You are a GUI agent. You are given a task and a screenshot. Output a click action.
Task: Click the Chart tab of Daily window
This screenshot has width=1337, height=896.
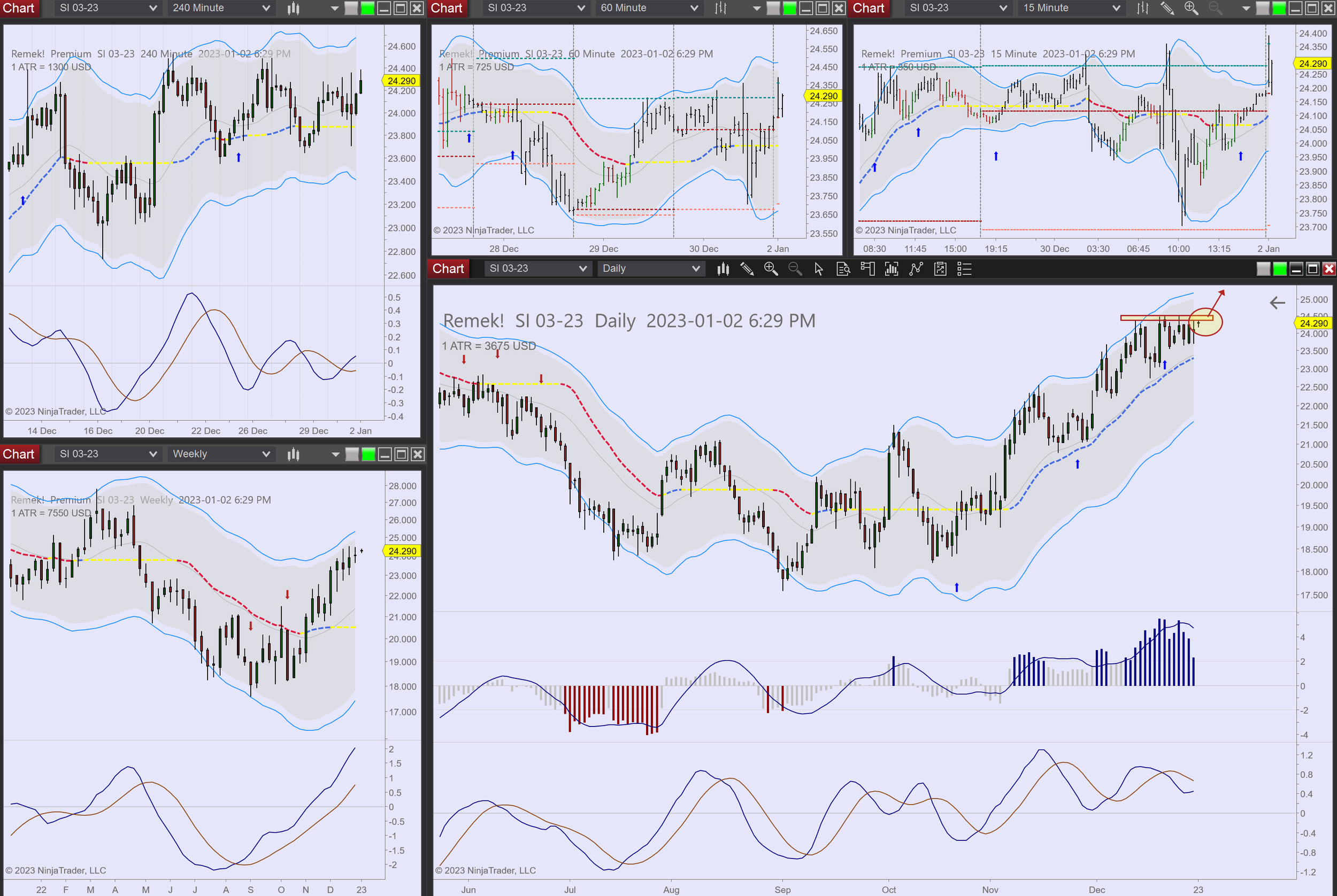[448, 268]
